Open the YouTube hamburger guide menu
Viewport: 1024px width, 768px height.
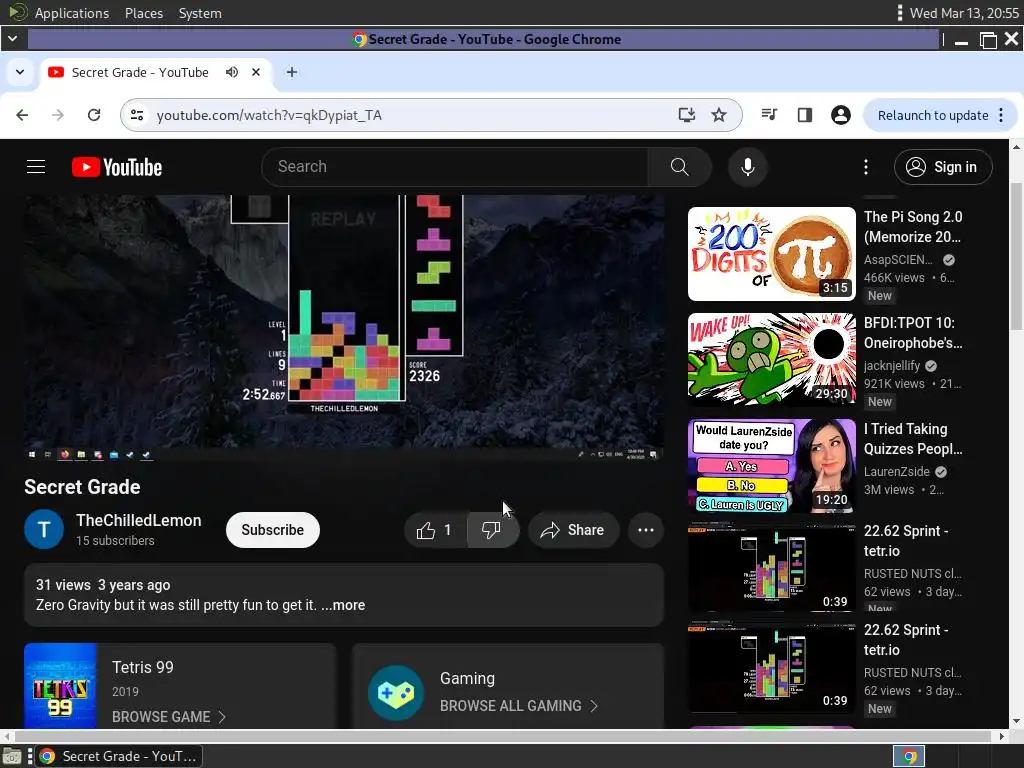(x=36, y=167)
